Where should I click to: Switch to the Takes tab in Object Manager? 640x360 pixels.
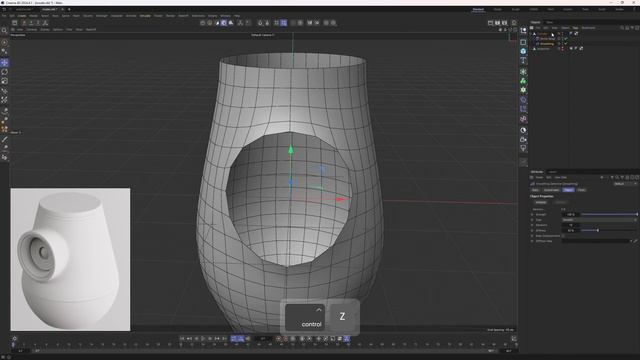point(550,22)
